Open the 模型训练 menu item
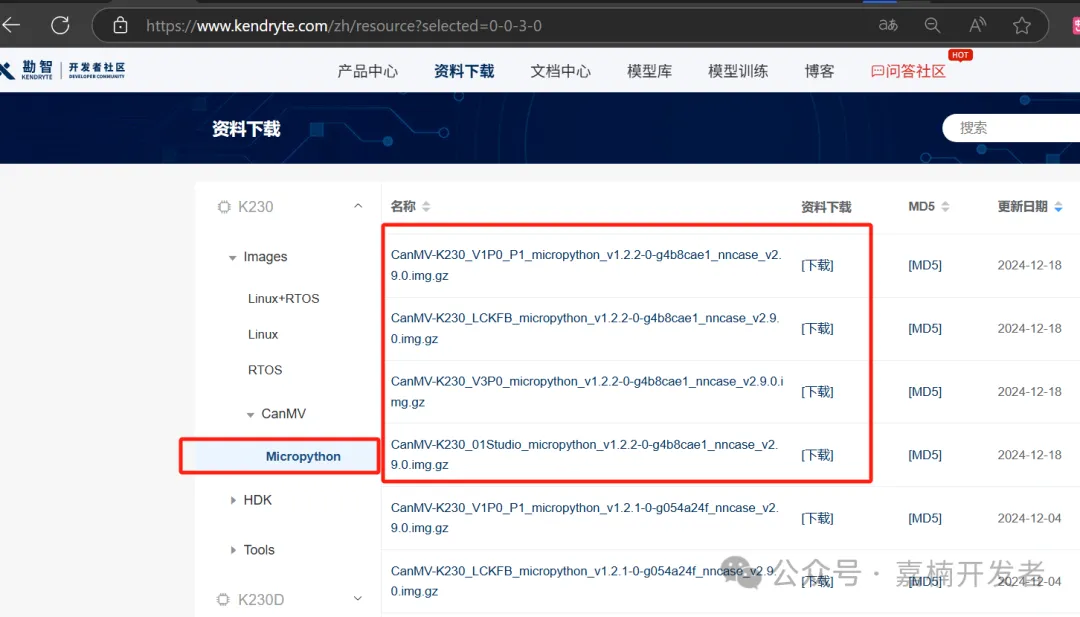Image resolution: width=1080 pixels, height=617 pixels. tap(738, 71)
